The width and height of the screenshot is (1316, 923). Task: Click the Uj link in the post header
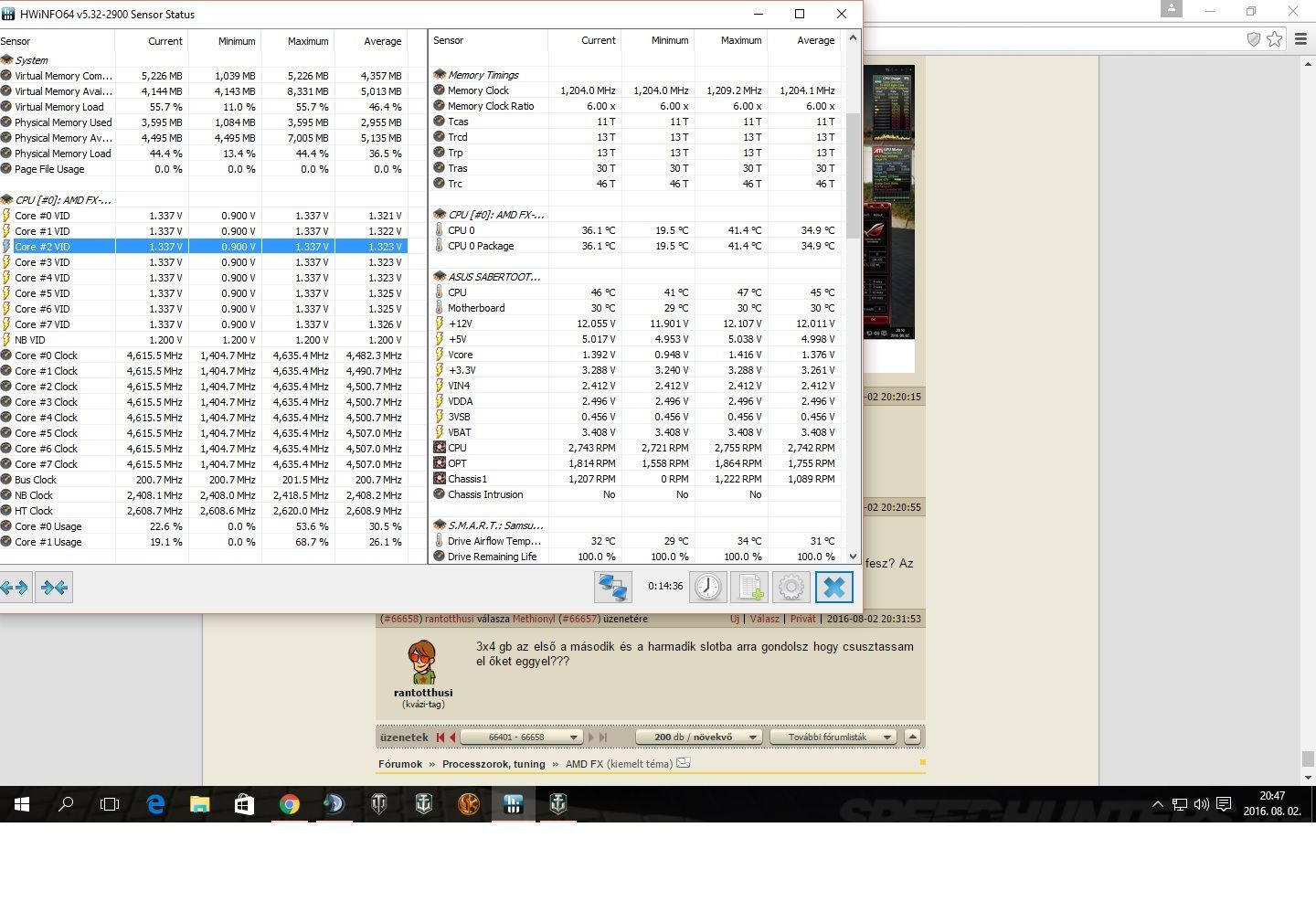735,619
